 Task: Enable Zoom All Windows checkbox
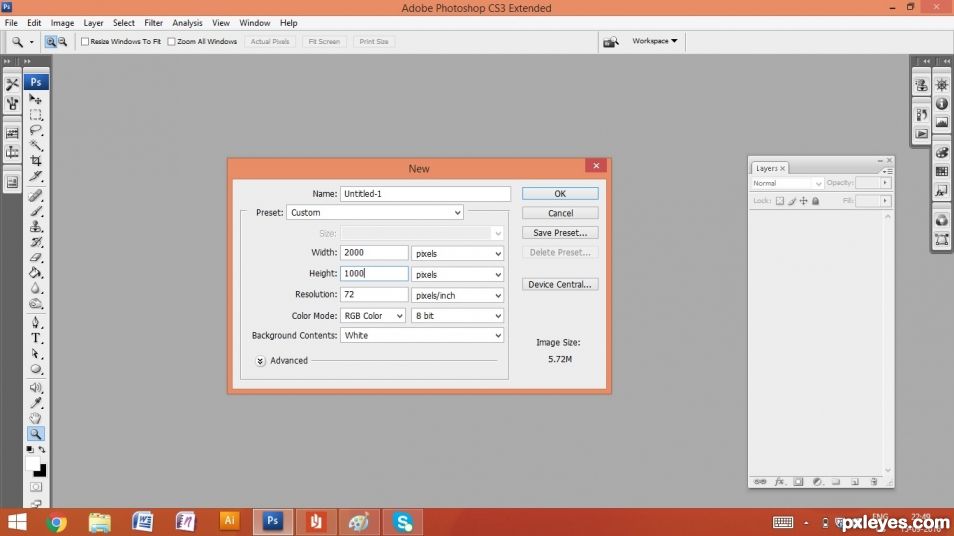[172, 41]
